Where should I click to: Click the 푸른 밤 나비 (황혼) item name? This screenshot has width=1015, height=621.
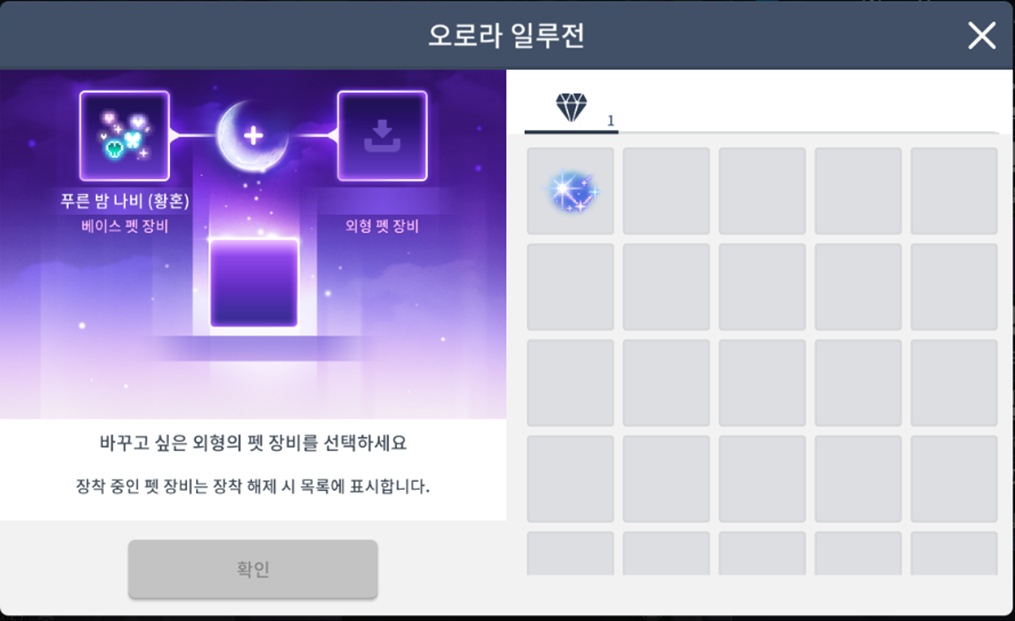[125, 201]
